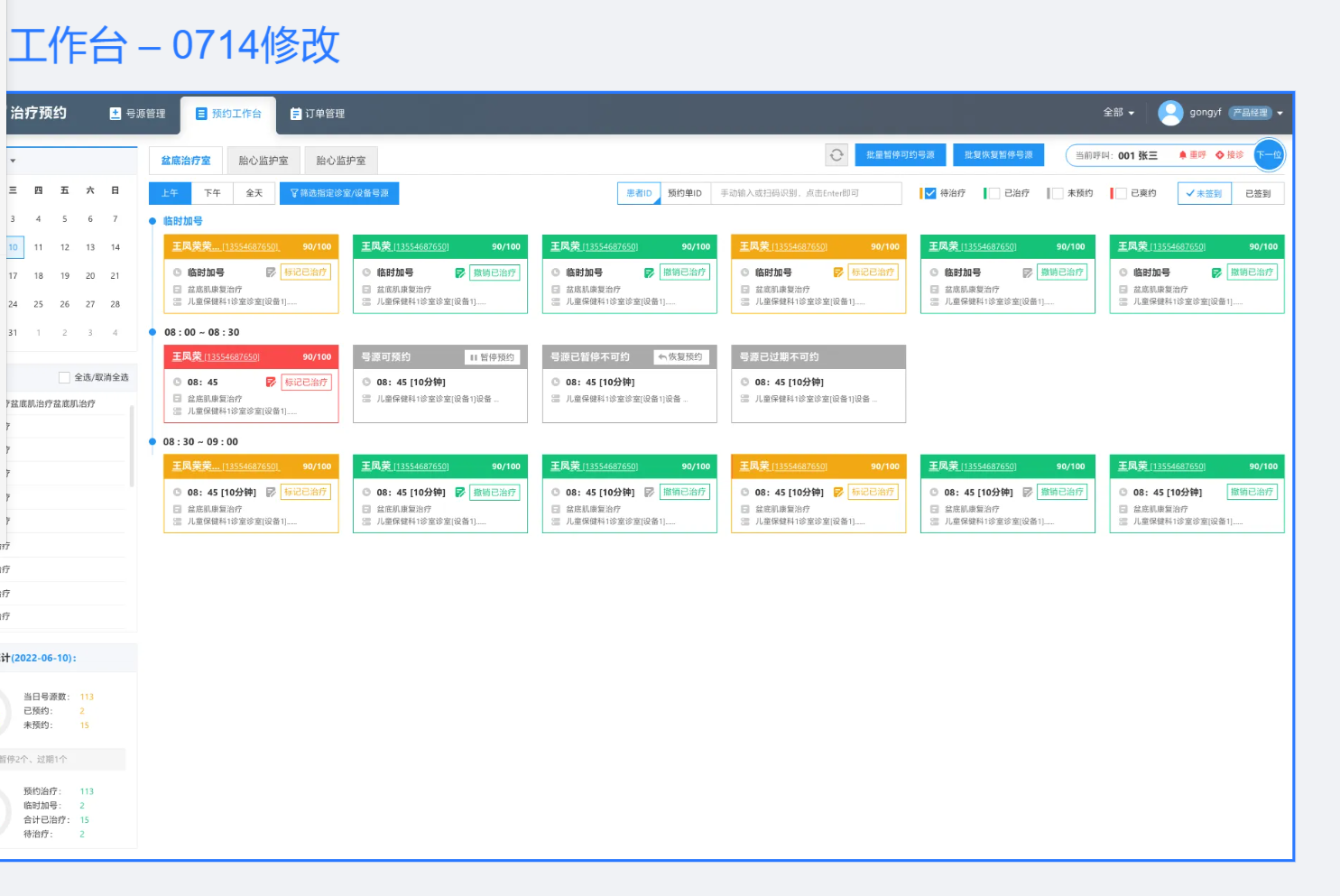Image resolution: width=1340 pixels, height=896 pixels.
Task: Click the ID search input field
Action: 806,194
